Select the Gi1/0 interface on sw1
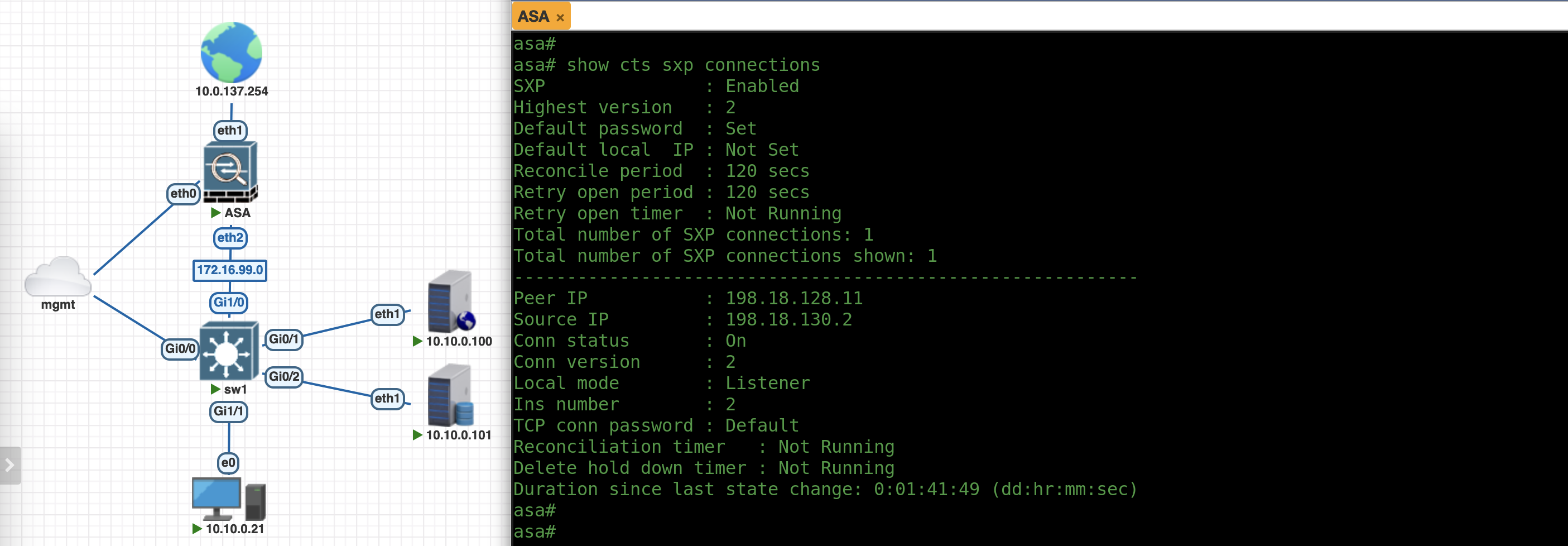Screen dimensions: 1568x546 (x=229, y=302)
